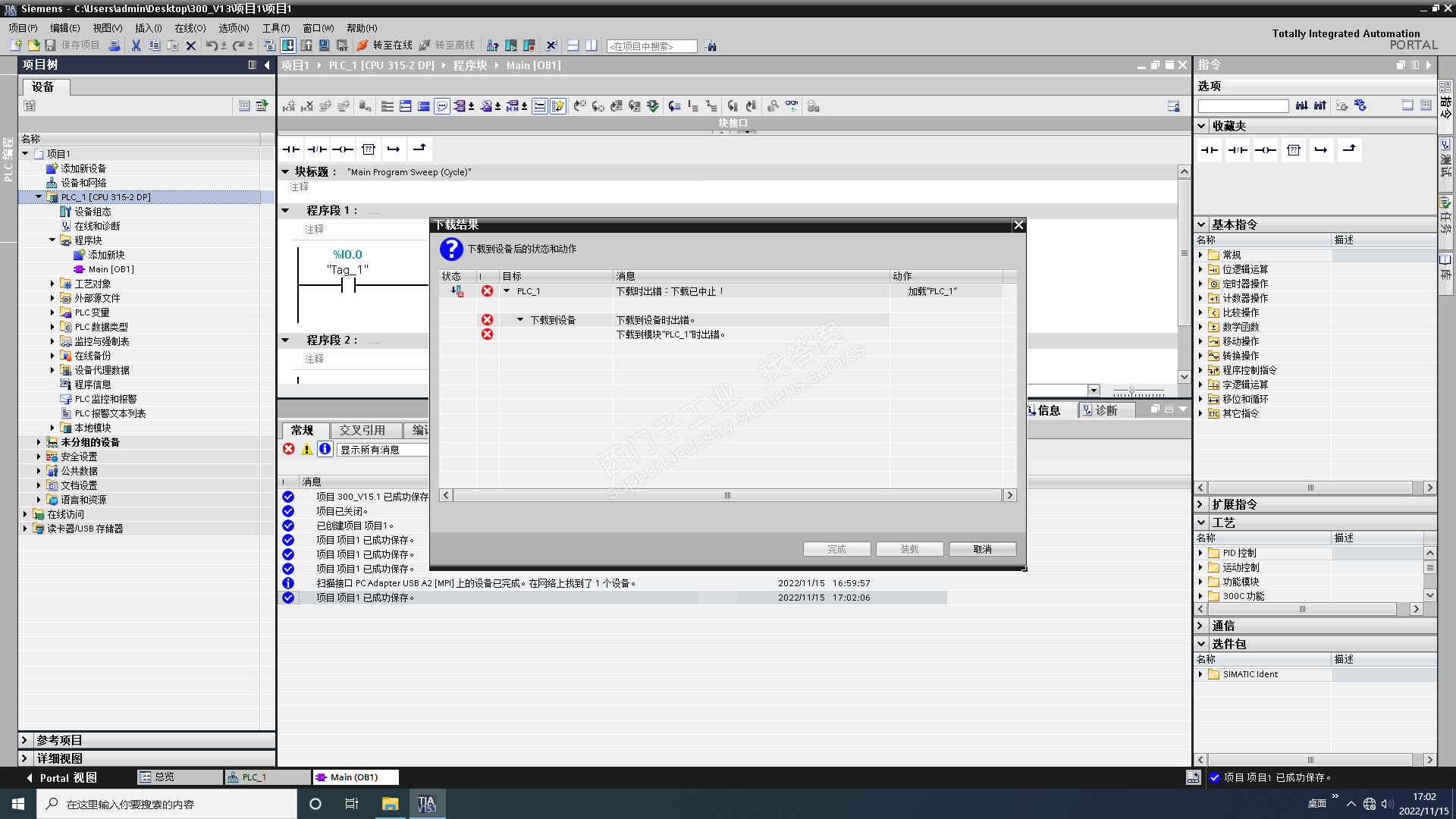Toggle error messages filter in info panel
Image resolution: width=1456 pixels, height=819 pixels.
point(289,449)
